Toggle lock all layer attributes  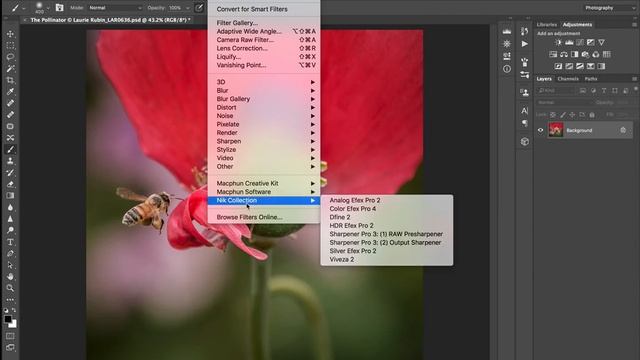tap(592, 115)
